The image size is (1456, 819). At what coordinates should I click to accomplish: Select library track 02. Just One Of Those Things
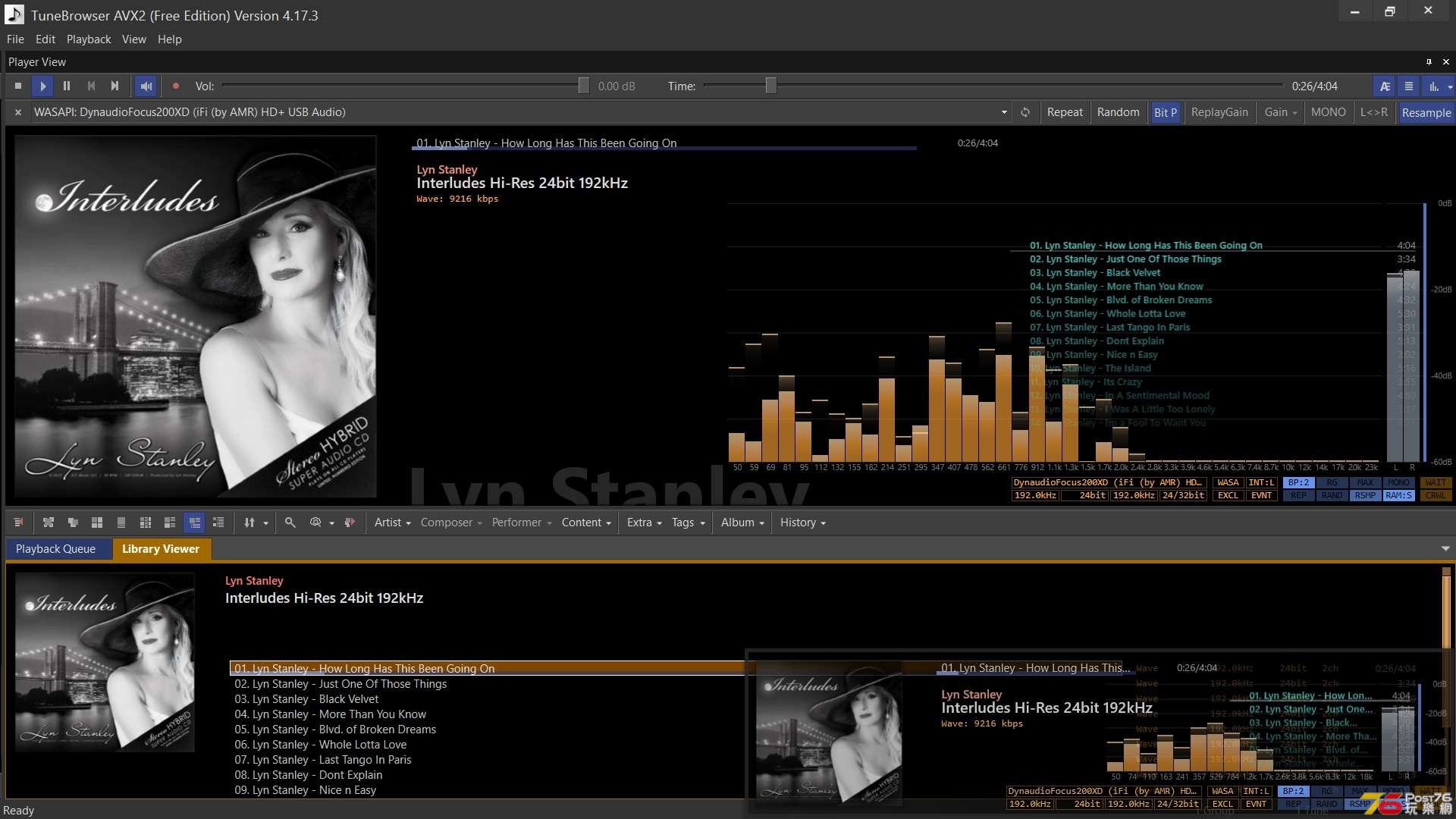[340, 684]
